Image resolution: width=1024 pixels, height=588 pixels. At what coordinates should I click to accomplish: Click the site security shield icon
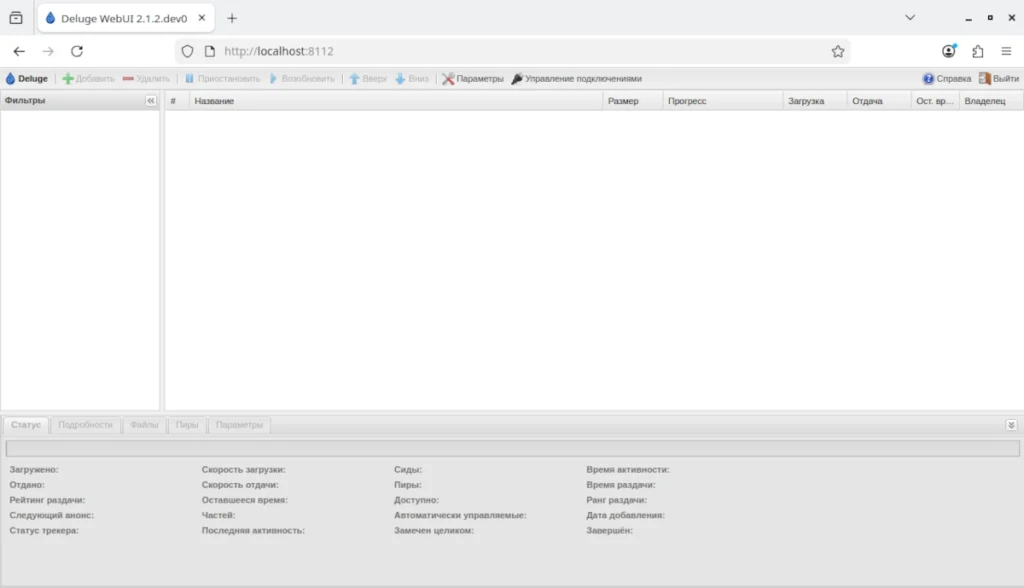click(187, 51)
